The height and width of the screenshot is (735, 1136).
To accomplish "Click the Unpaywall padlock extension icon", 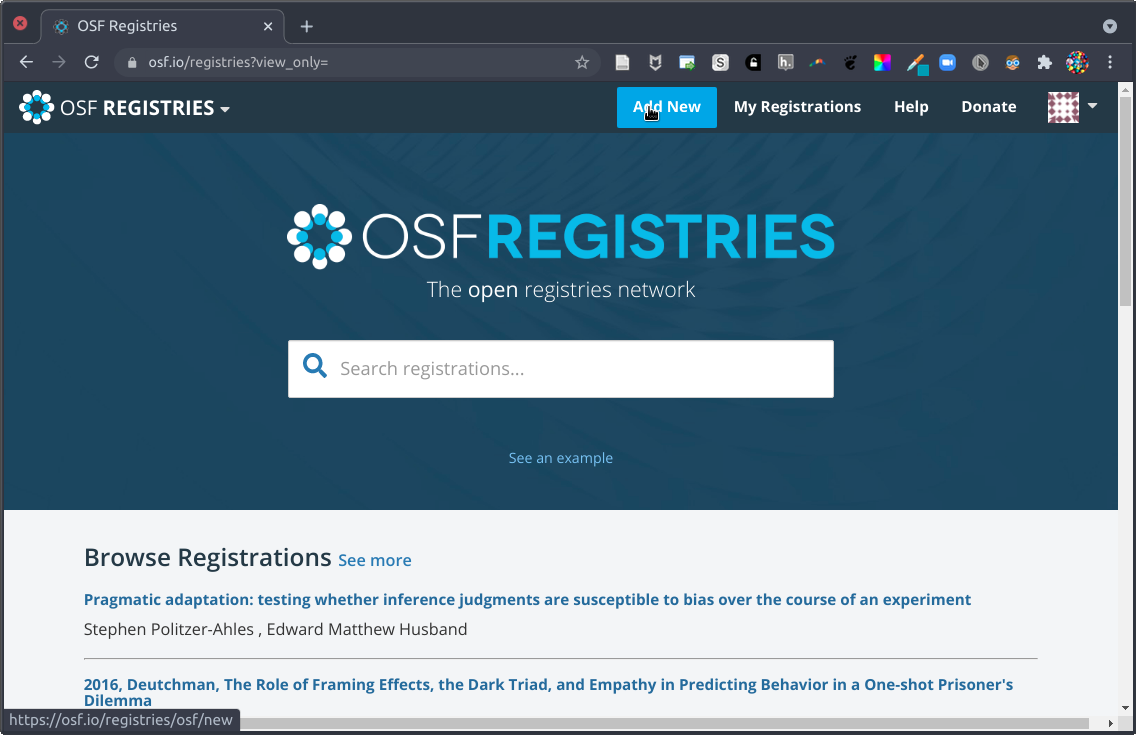I will tap(753, 62).
